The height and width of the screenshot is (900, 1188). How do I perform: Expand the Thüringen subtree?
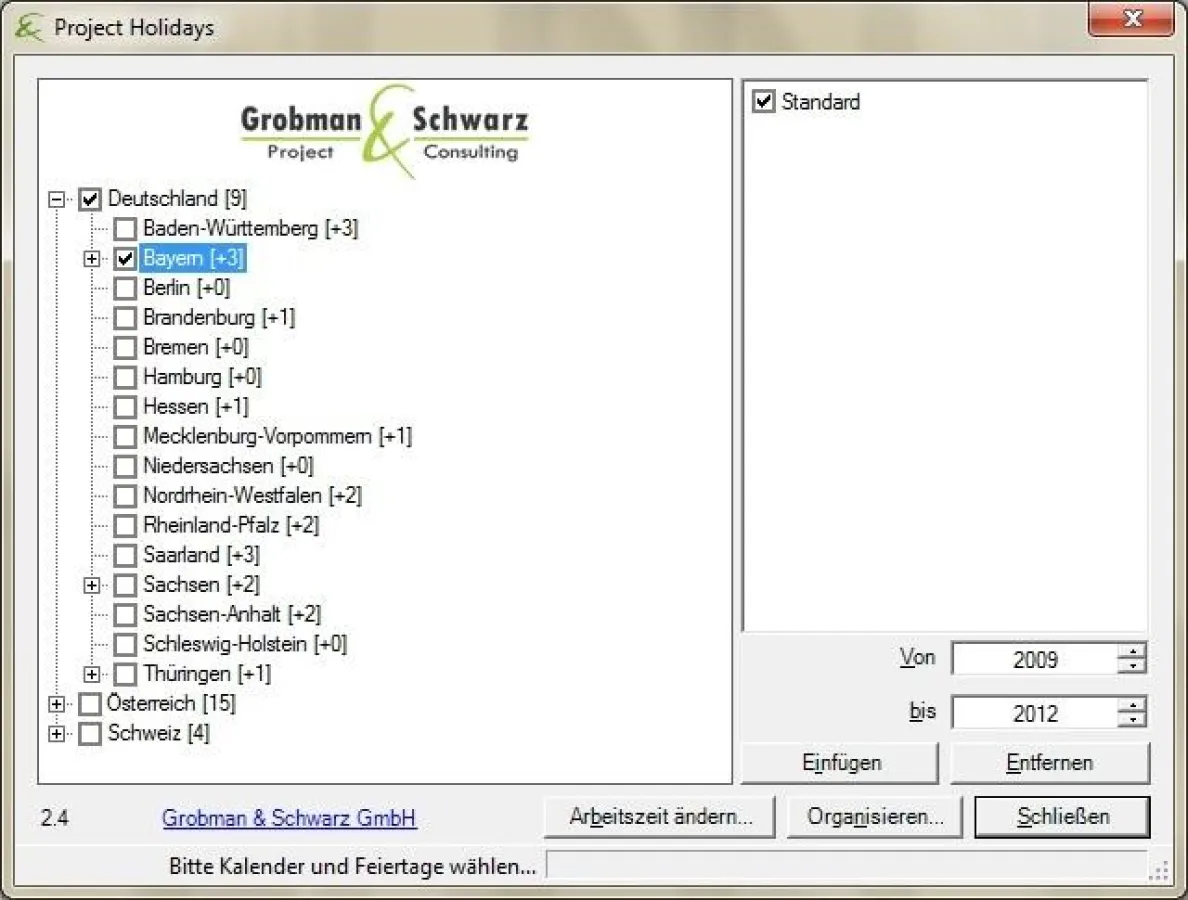tap(92, 675)
